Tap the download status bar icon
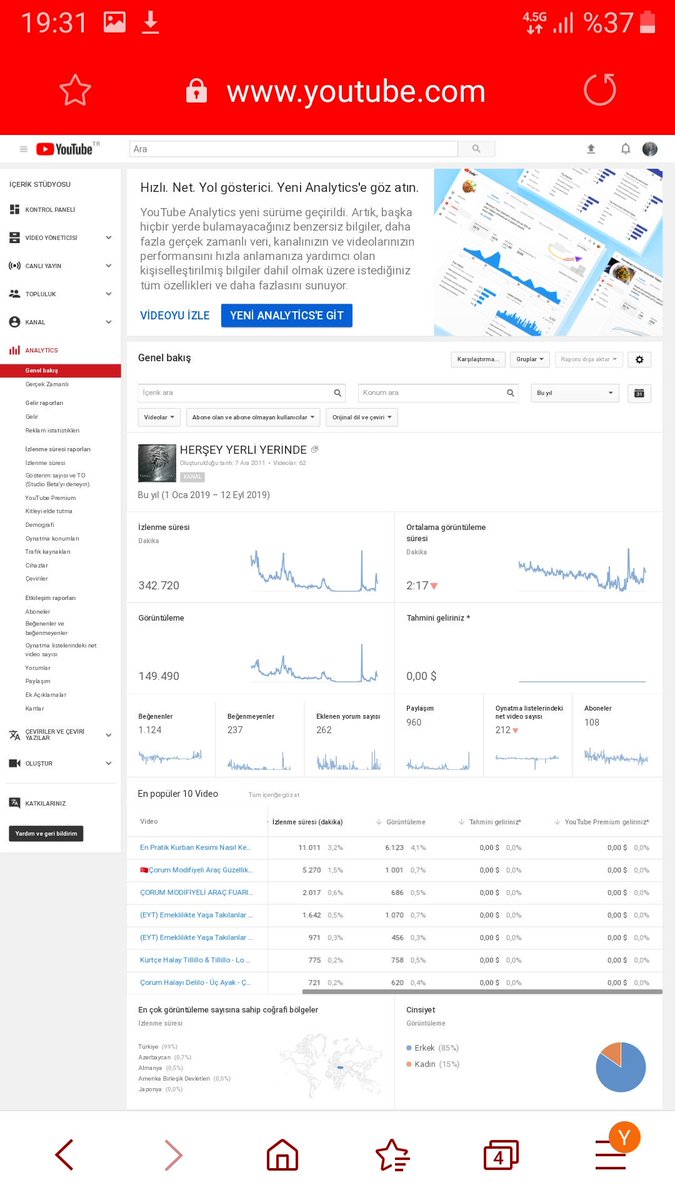Screen dimensions: 675x1200 pos(150,22)
